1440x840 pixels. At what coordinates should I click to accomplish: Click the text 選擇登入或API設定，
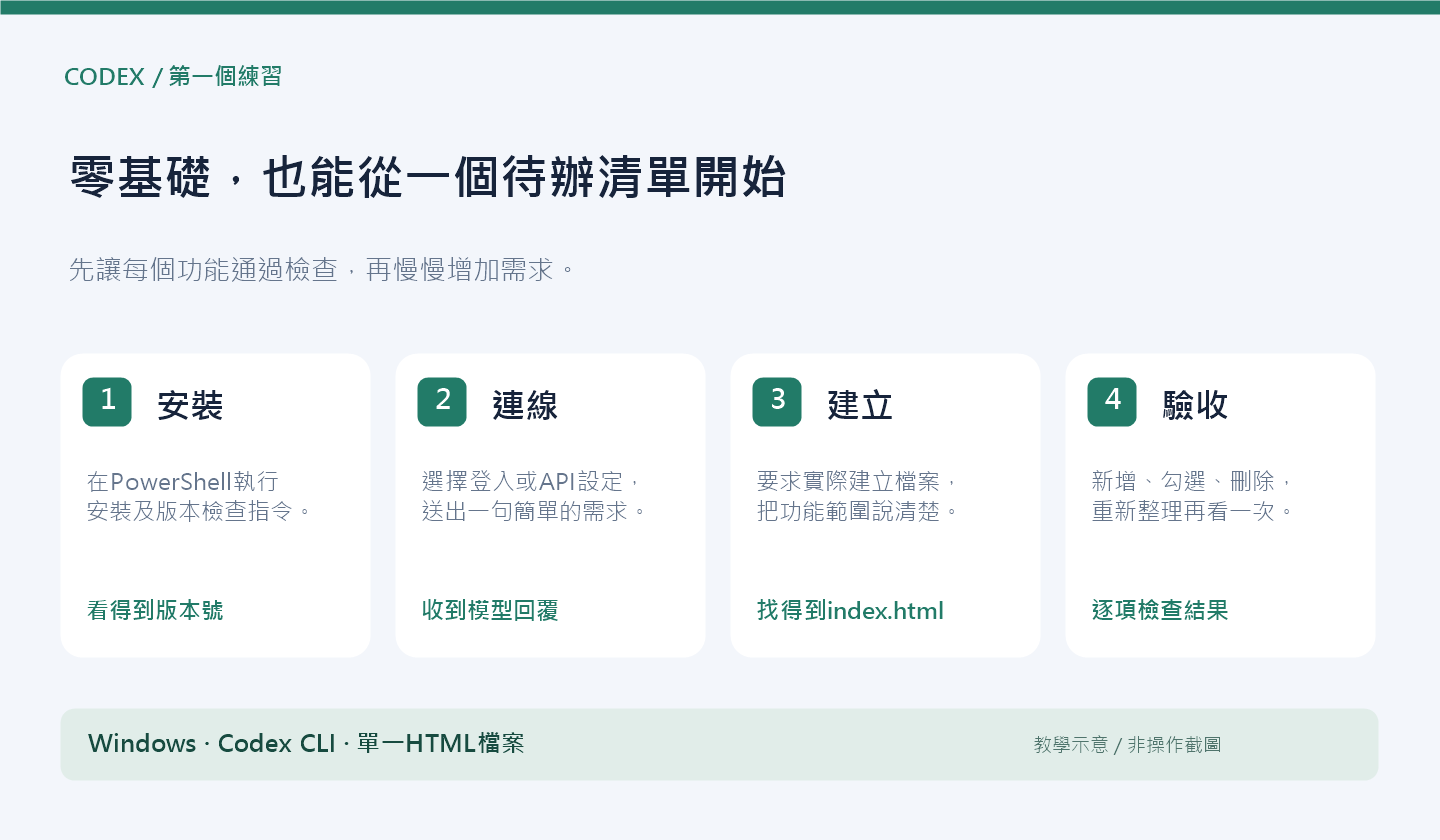coord(530,481)
